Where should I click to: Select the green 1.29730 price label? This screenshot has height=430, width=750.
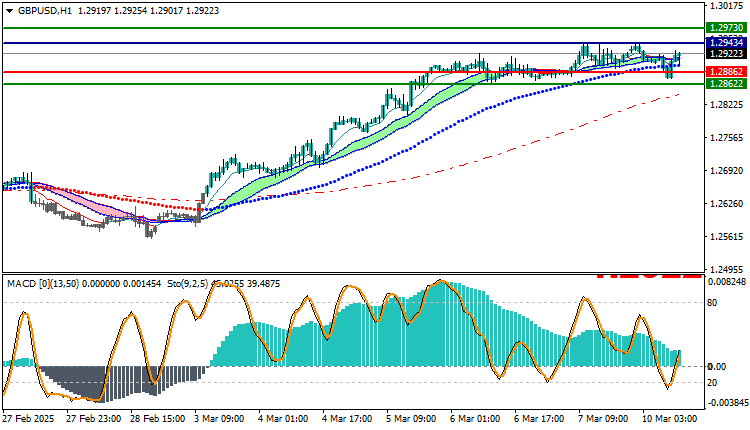point(726,28)
